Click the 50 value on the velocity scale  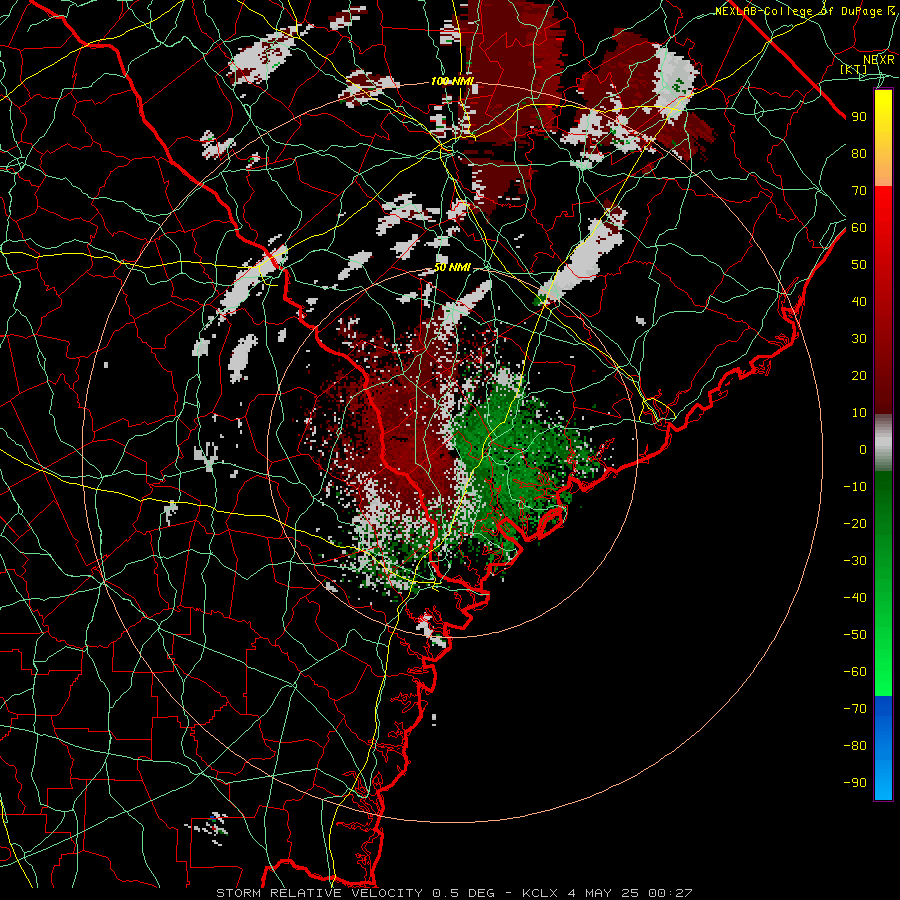pos(859,265)
